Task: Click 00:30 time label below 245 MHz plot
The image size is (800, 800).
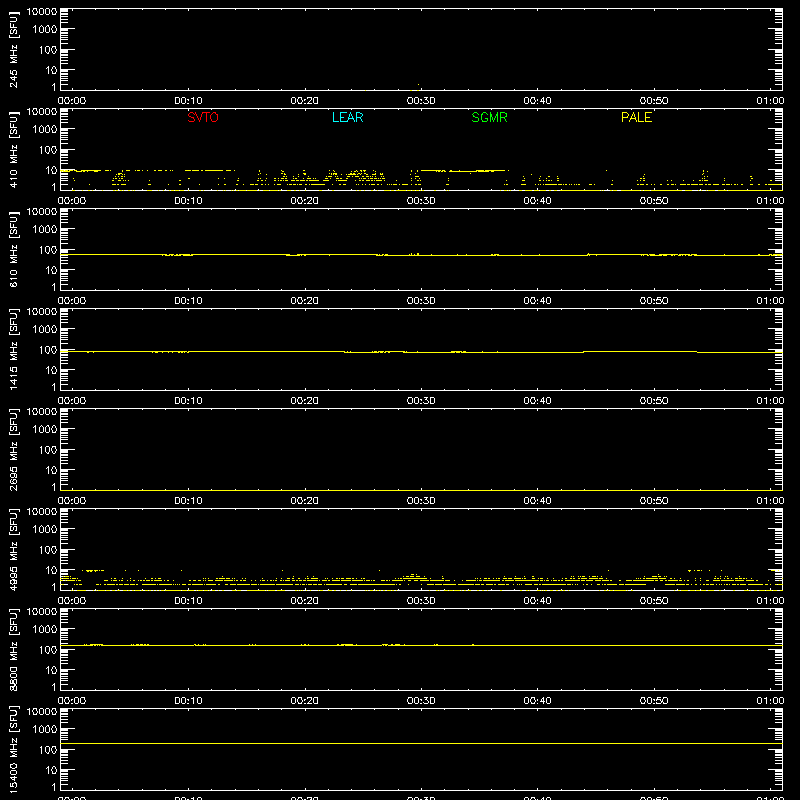Action: click(421, 101)
